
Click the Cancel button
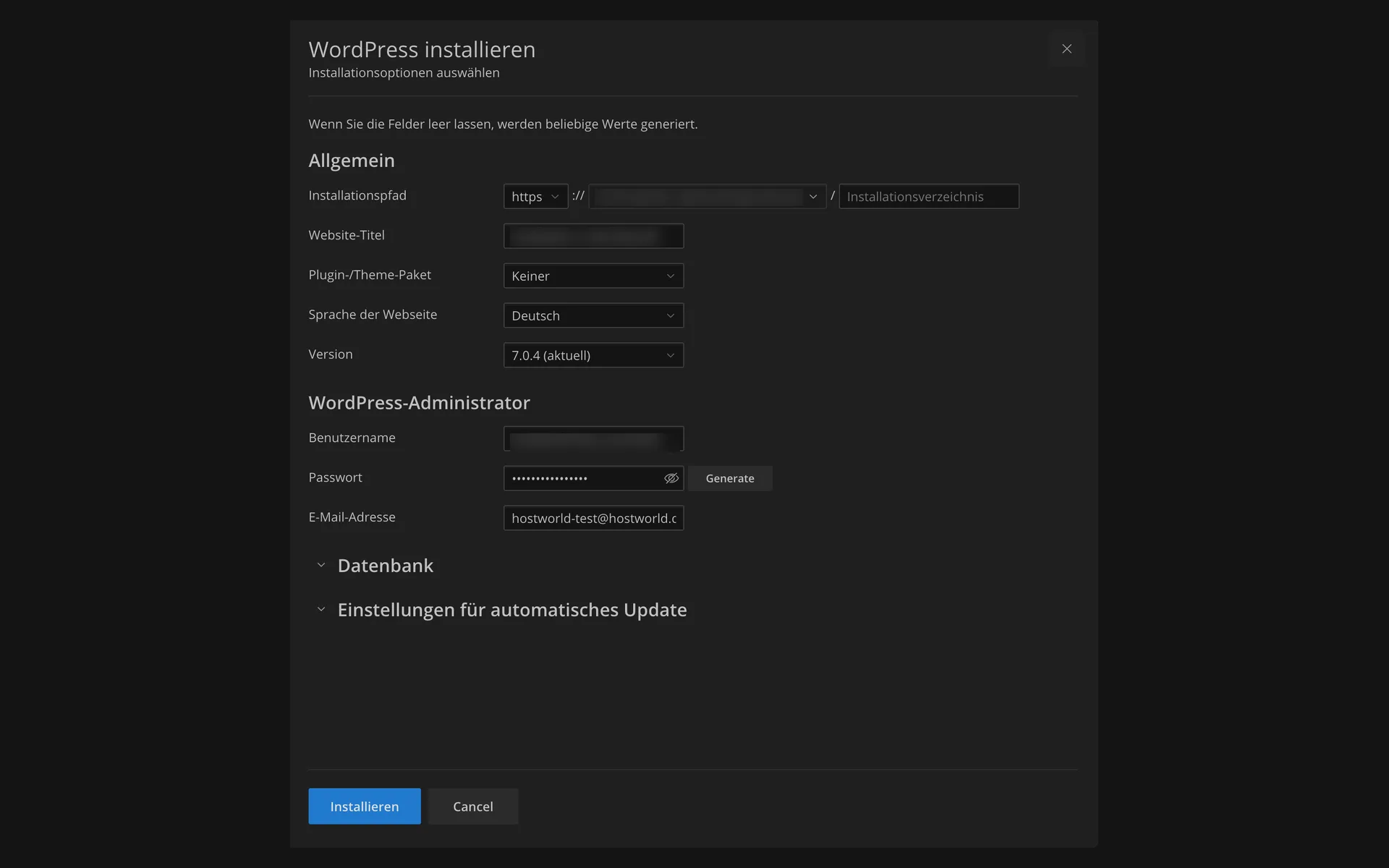click(x=473, y=807)
